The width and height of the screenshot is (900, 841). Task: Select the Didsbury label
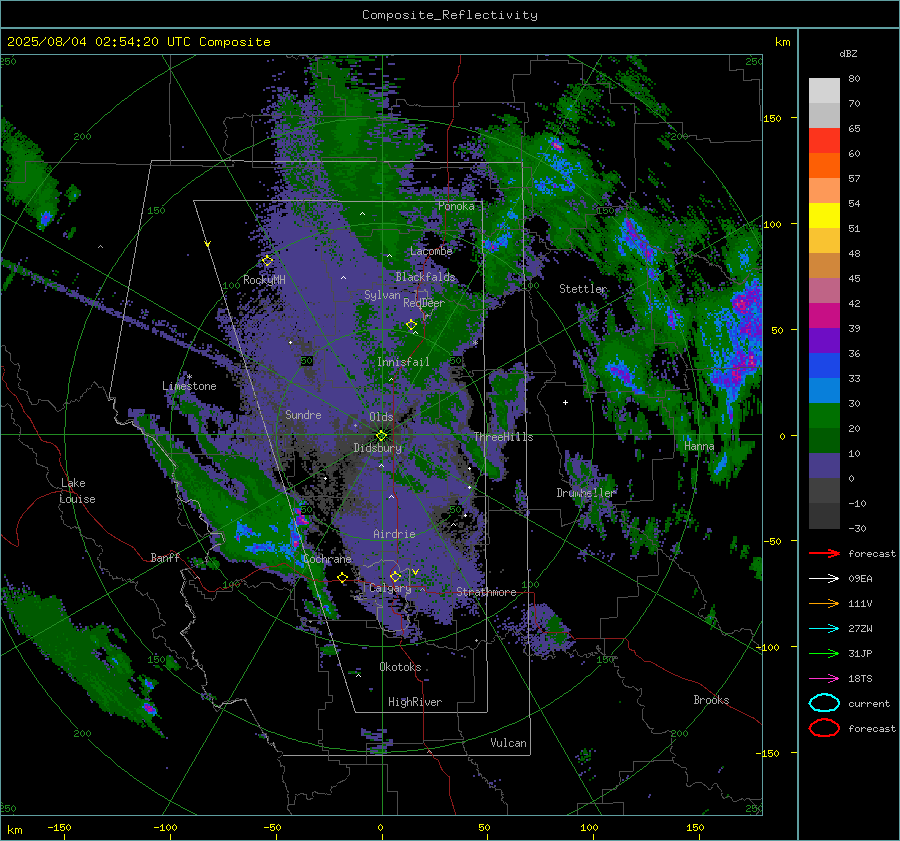pos(378,448)
